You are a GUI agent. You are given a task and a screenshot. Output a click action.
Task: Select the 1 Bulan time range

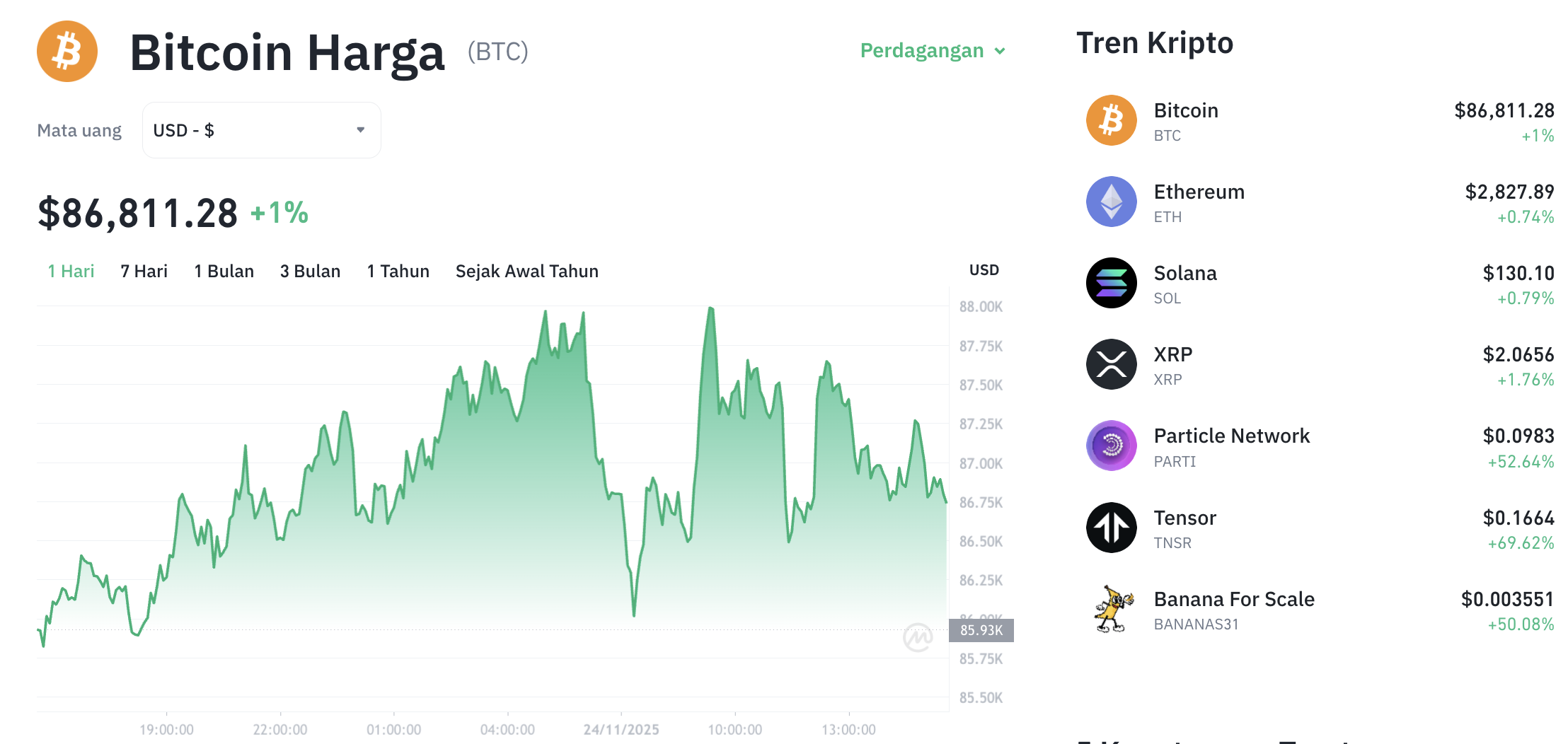[224, 271]
